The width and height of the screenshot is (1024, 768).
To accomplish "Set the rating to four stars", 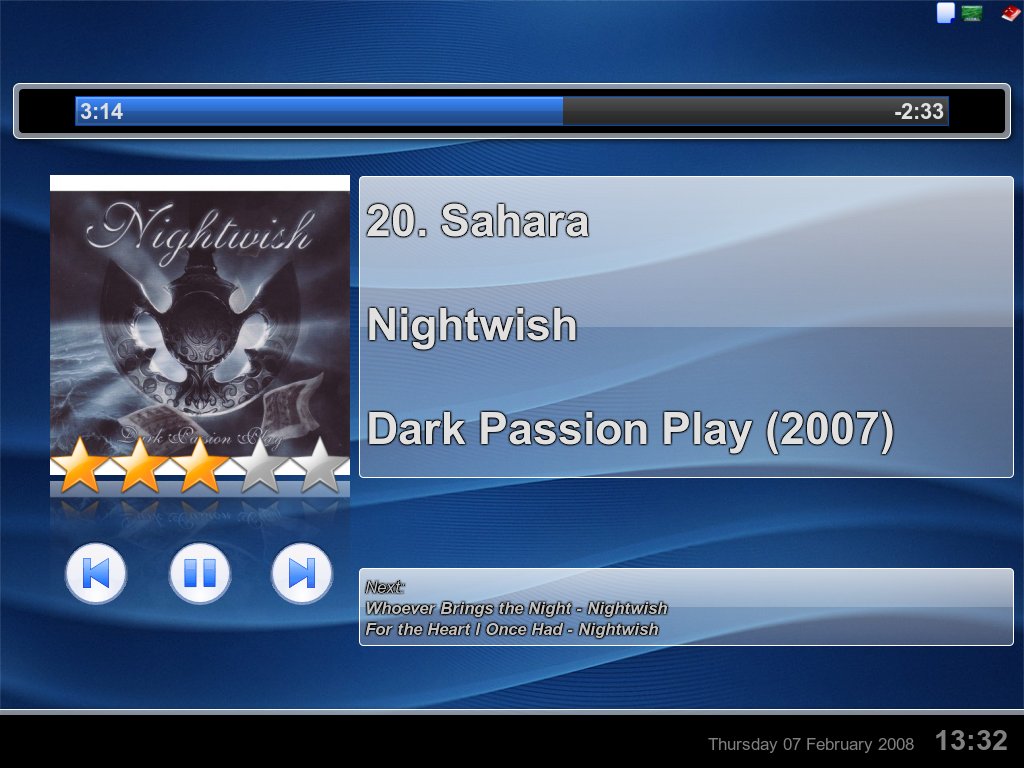I will 260,466.
